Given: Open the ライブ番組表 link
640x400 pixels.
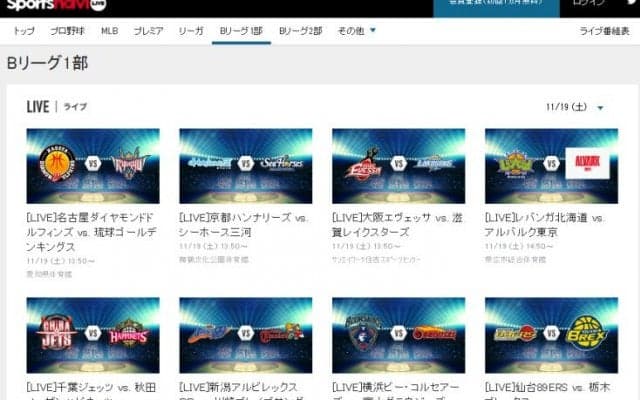Looking at the screenshot, I should pyautogui.click(x=604, y=31).
